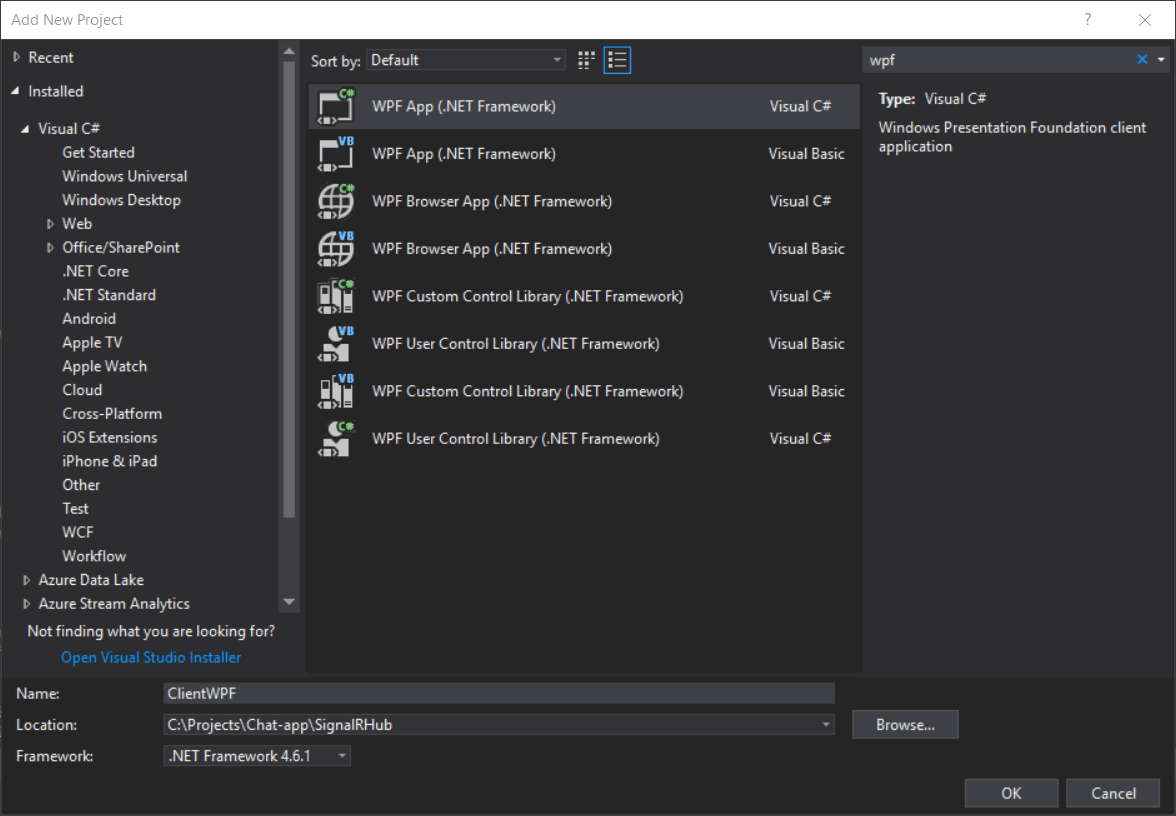
Task: Open the help question mark button
Action: (1088, 20)
